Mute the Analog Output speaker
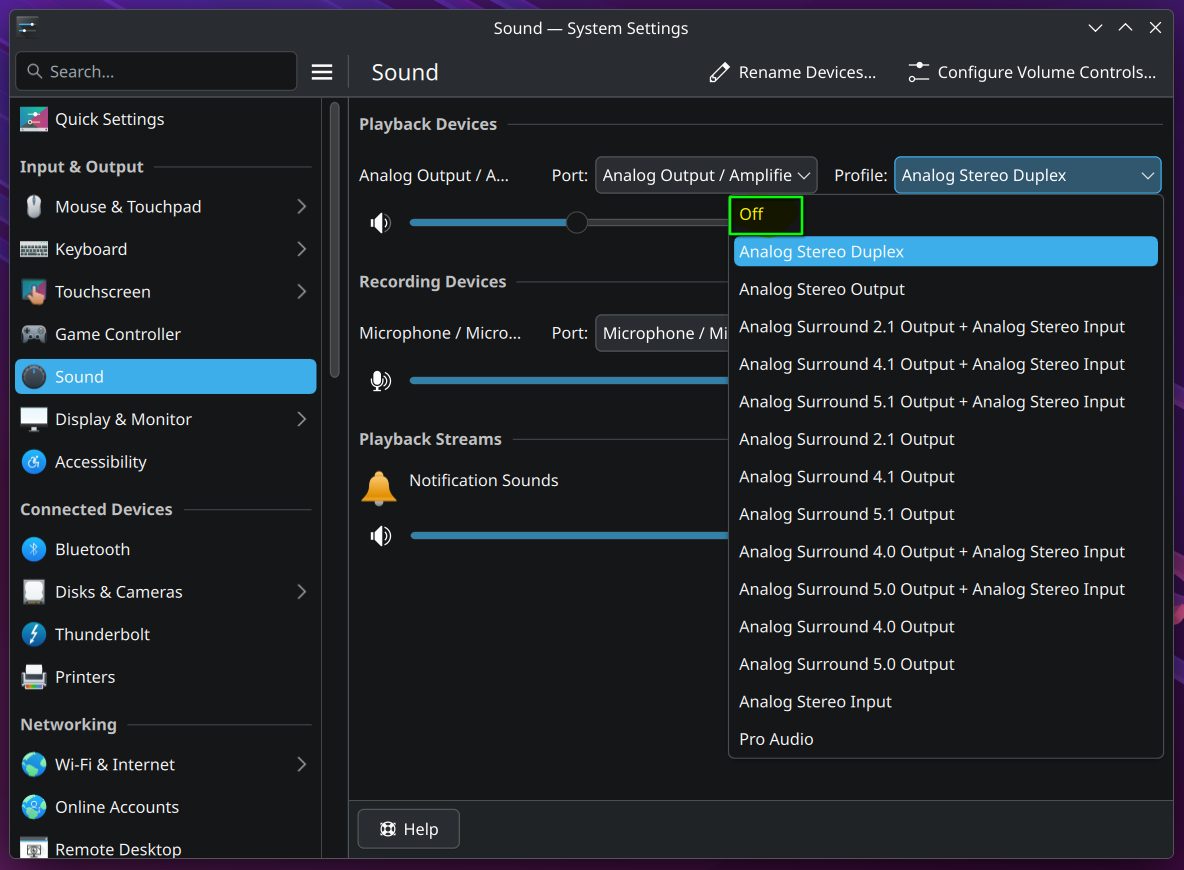Viewport: 1184px width, 870px height. 380,222
